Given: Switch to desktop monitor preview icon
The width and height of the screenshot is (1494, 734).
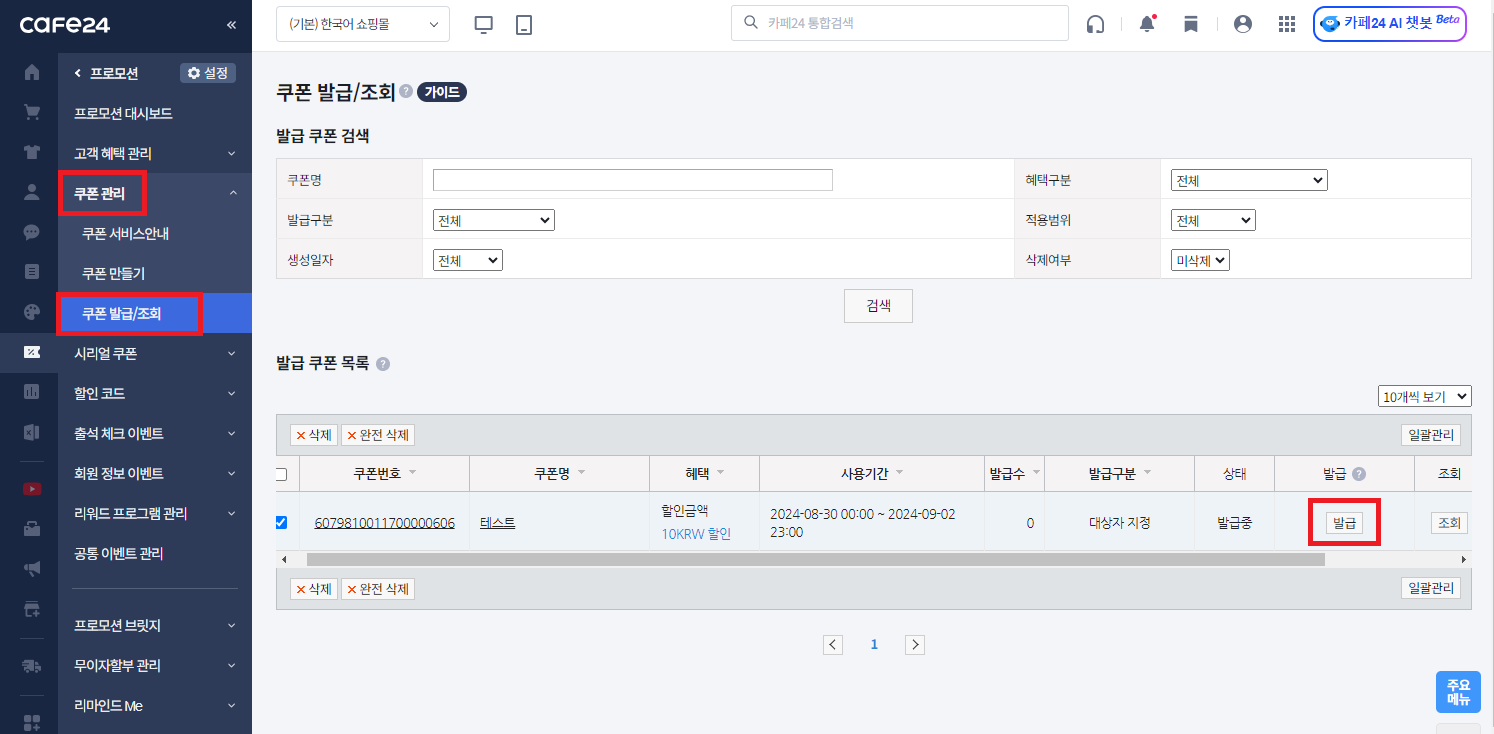Looking at the screenshot, I should [x=484, y=25].
